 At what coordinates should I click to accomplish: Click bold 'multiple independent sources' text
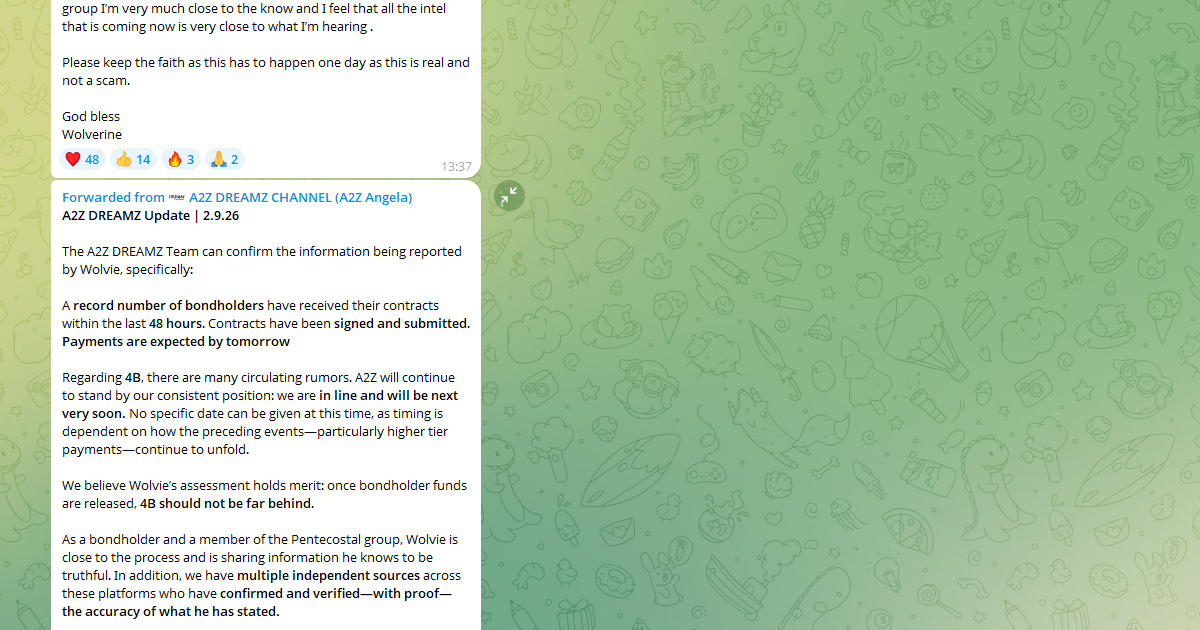[328, 575]
